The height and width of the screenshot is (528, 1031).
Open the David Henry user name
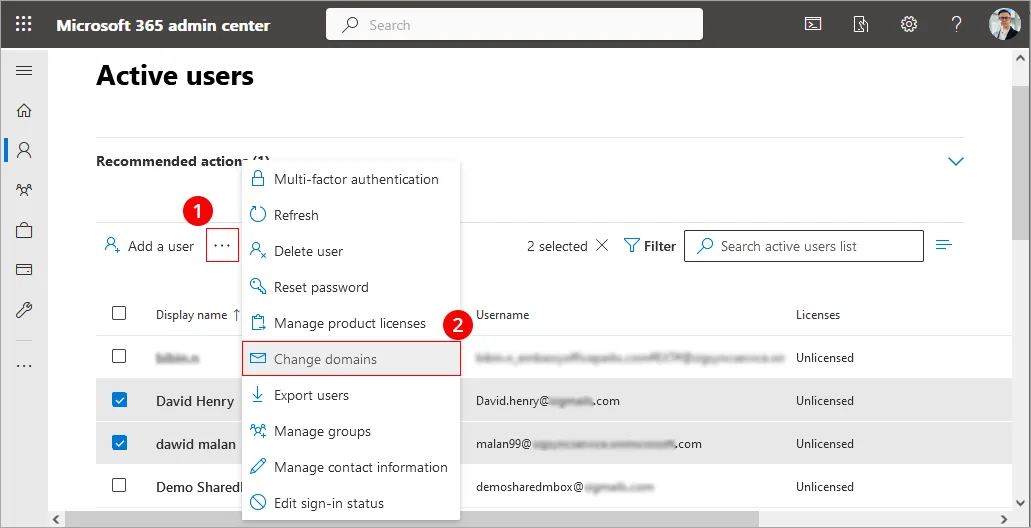195,400
